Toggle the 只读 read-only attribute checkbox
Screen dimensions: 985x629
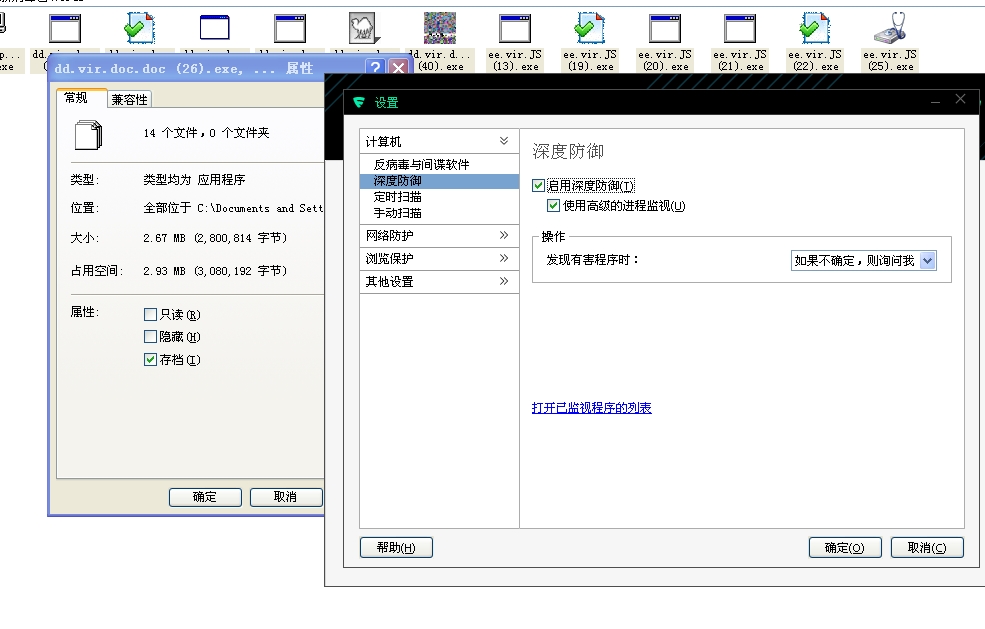click(151, 315)
